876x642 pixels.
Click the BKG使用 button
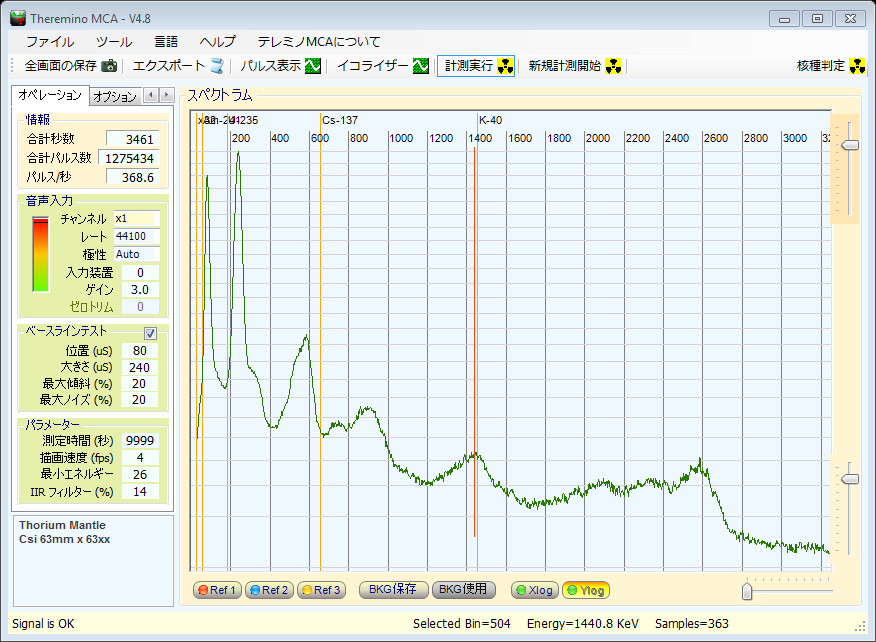(x=463, y=589)
